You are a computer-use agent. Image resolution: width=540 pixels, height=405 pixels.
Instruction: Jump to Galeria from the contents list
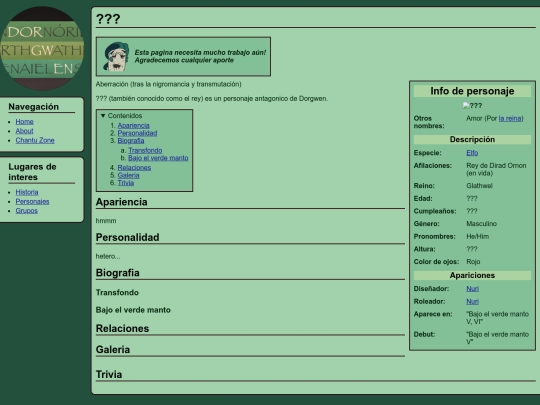(128, 175)
